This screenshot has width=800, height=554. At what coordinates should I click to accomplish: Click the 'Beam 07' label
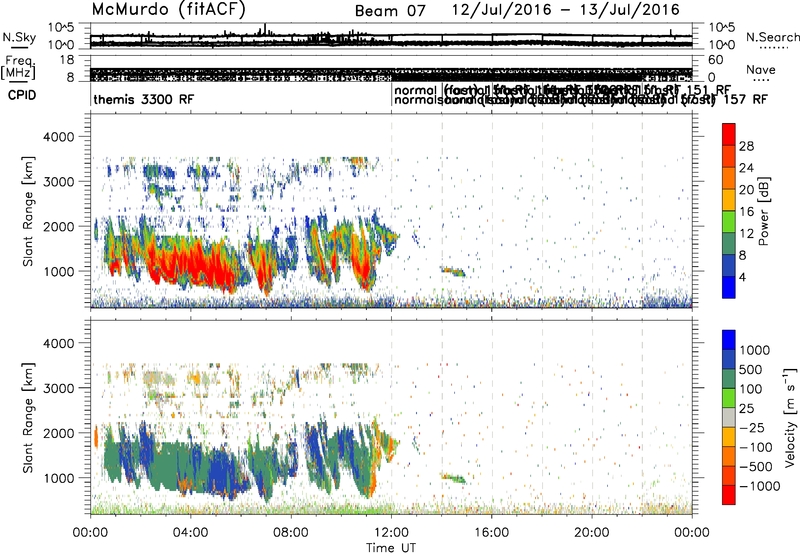tap(390, 11)
